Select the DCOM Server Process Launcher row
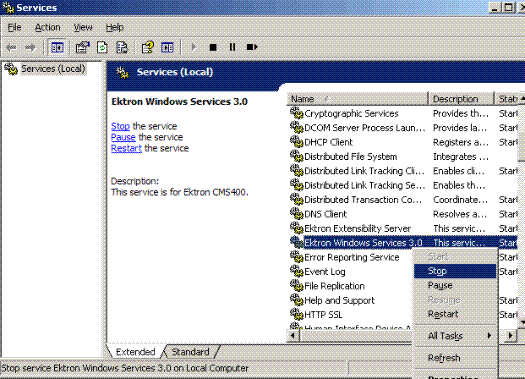This screenshot has height=379, width=525. pyautogui.click(x=403, y=128)
